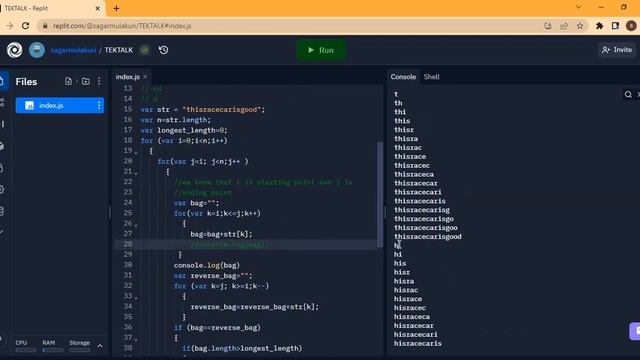The image size is (640, 360).
Task: Click the purple chat bubble icon at console edge
Action: [x=635, y=331]
